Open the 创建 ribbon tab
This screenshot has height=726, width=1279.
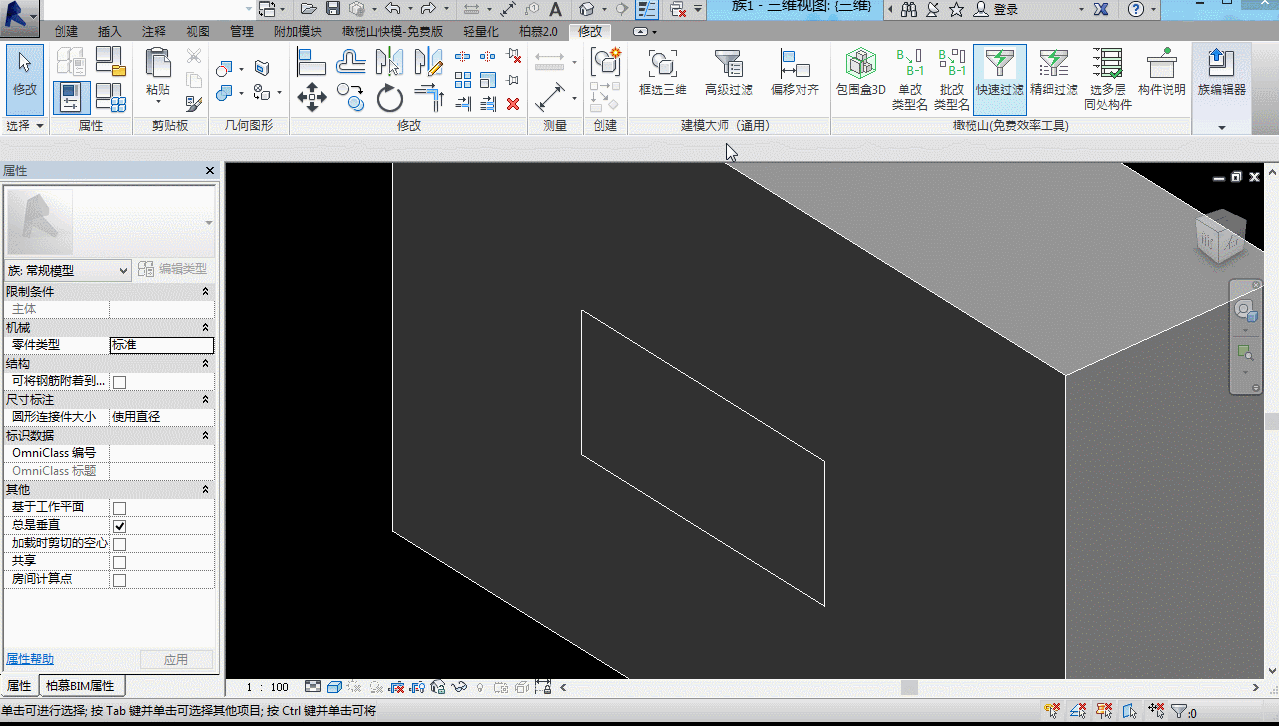click(x=66, y=32)
